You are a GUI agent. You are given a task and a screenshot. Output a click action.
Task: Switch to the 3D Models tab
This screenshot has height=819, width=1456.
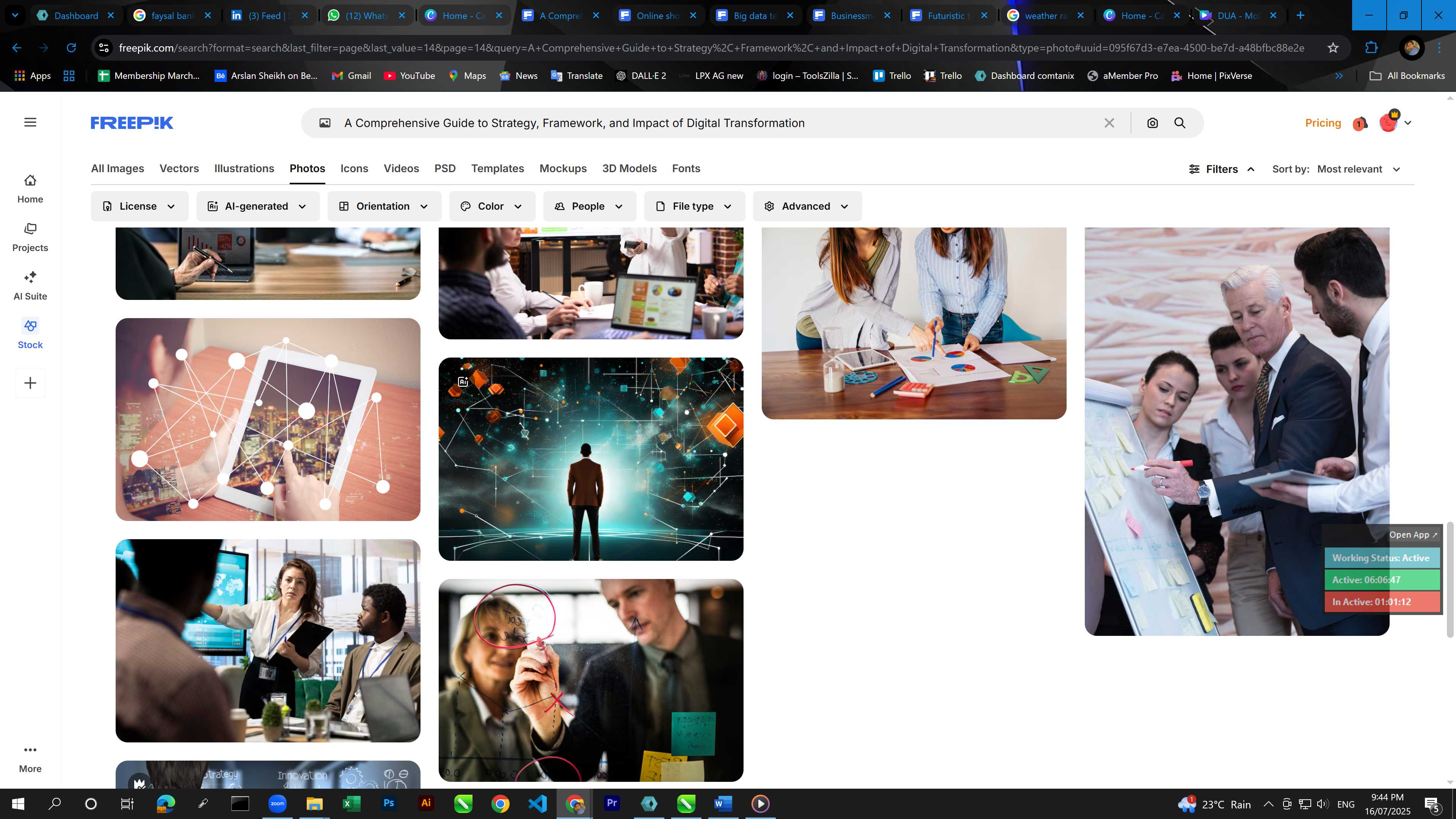(629, 168)
